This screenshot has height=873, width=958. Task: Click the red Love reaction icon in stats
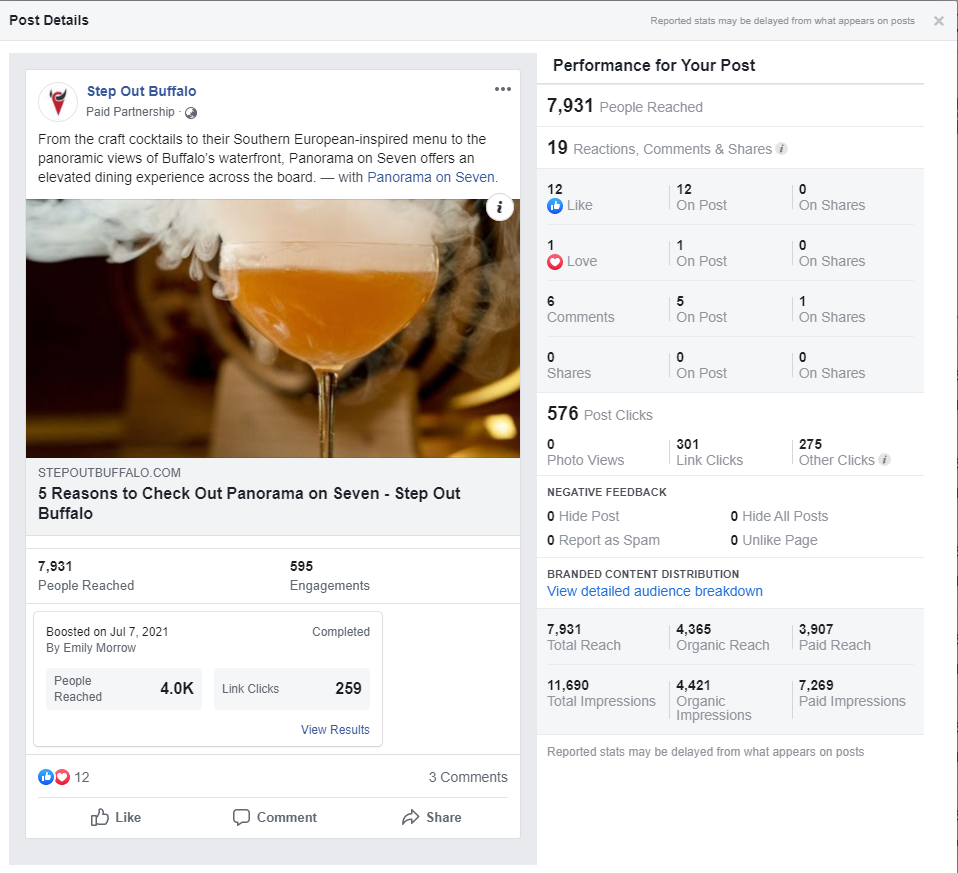tap(555, 262)
